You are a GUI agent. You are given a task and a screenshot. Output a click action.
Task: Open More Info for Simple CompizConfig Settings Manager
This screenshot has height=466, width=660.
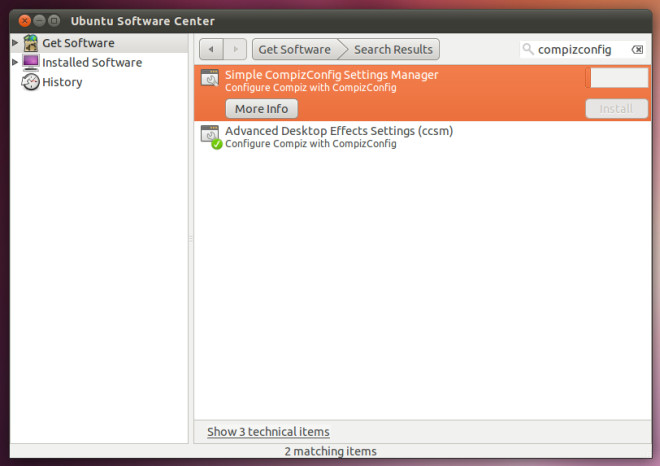coord(261,109)
